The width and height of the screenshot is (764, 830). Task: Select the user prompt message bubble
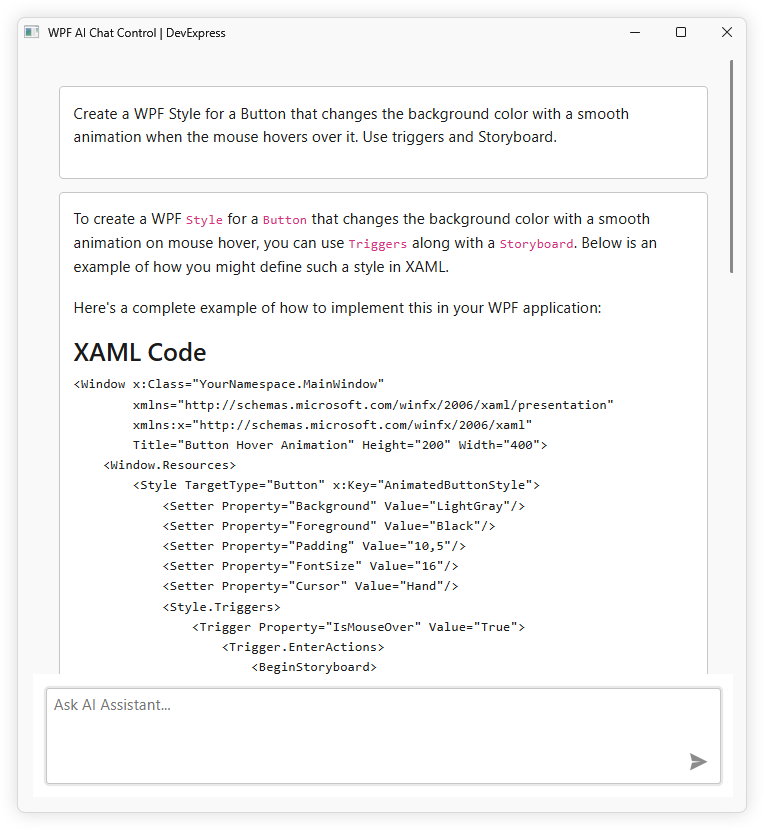click(383, 132)
